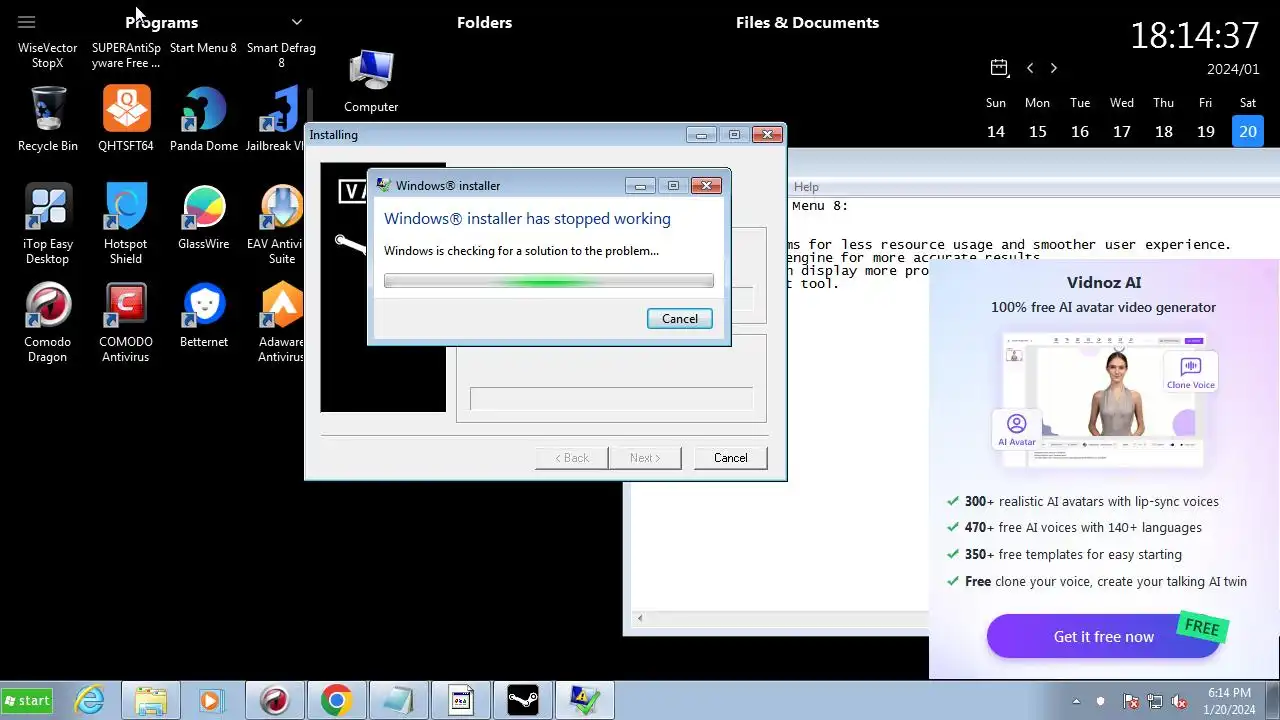The height and width of the screenshot is (720, 1280).
Task: Select the Smart Defrag 8 label
Action: coord(281,55)
